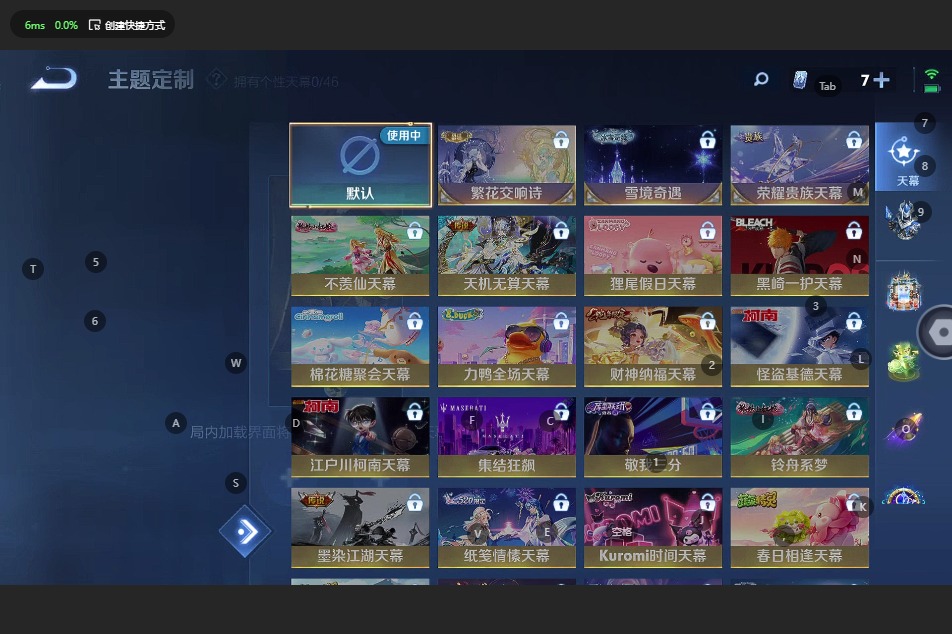This screenshot has height=634, width=952.
Task: Open the shooting star sidebar category
Action: click(903, 429)
